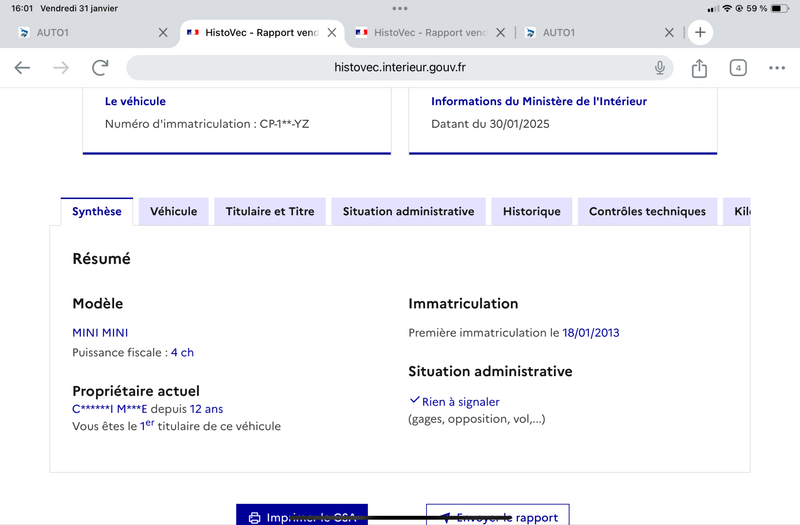Switch to the second HistoVec browser tab

tap(429, 33)
